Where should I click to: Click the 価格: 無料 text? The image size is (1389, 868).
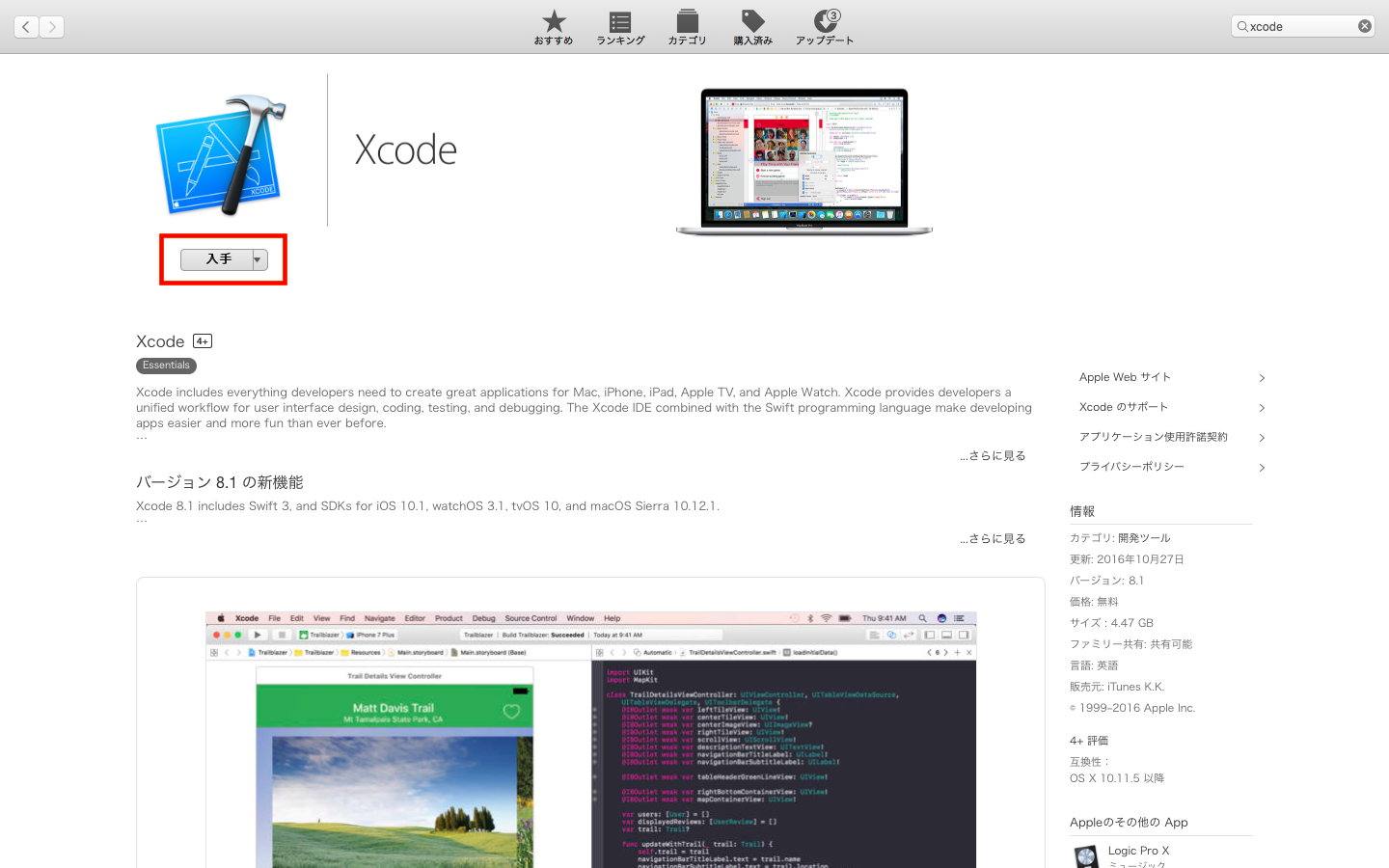pos(1094,602)
